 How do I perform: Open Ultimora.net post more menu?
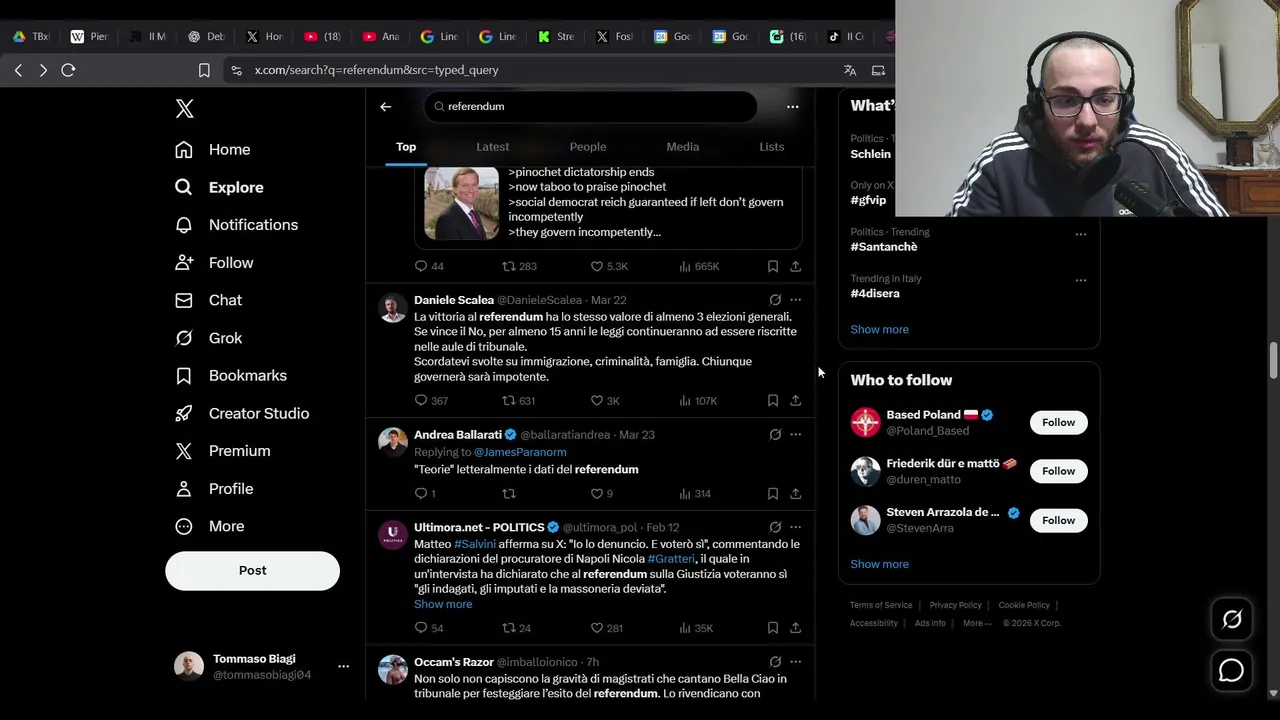click(796, 527)
